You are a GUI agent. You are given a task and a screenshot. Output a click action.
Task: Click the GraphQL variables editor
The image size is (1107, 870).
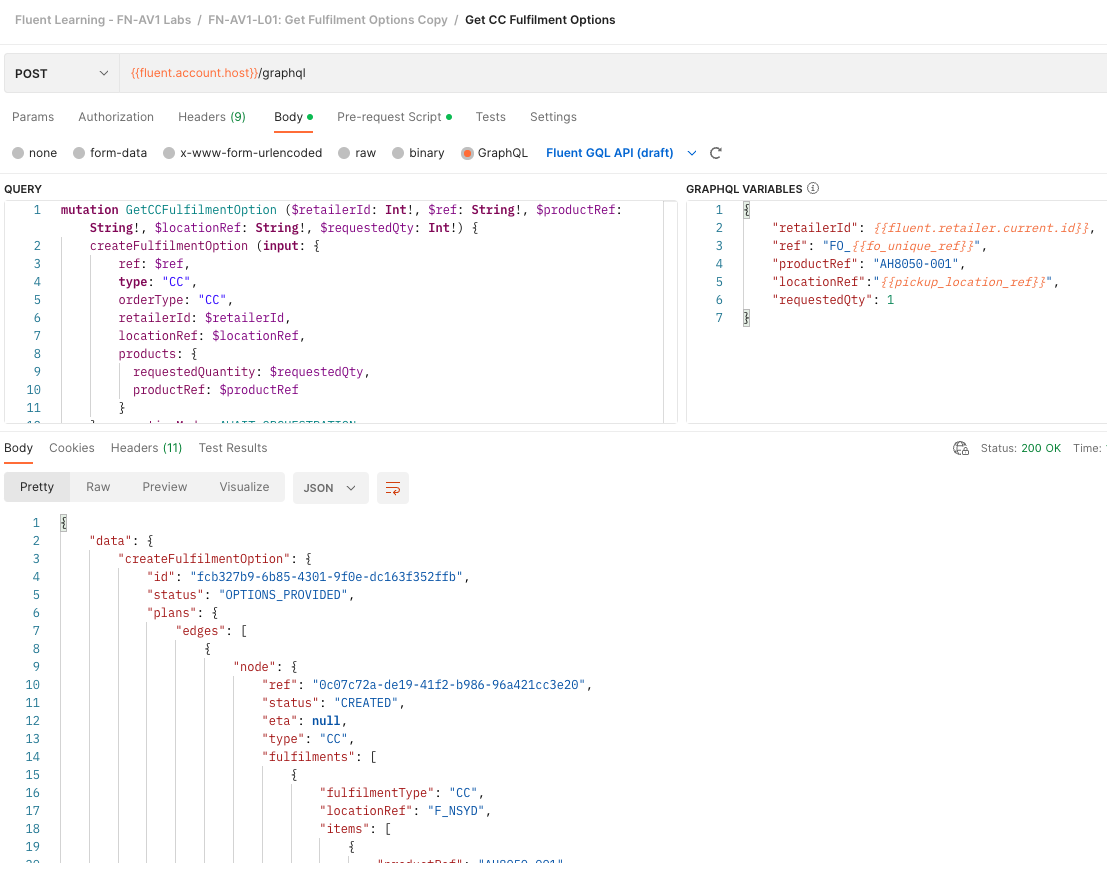point(897,312)
